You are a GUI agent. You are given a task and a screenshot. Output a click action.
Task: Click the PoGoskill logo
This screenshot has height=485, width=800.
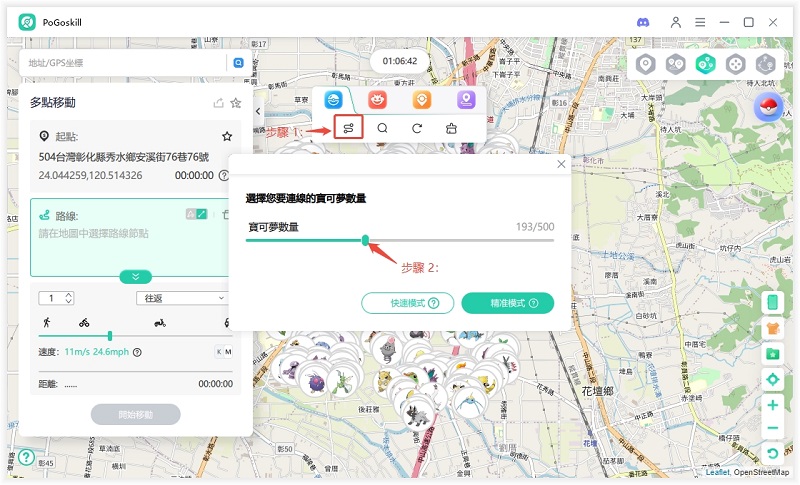27,22
